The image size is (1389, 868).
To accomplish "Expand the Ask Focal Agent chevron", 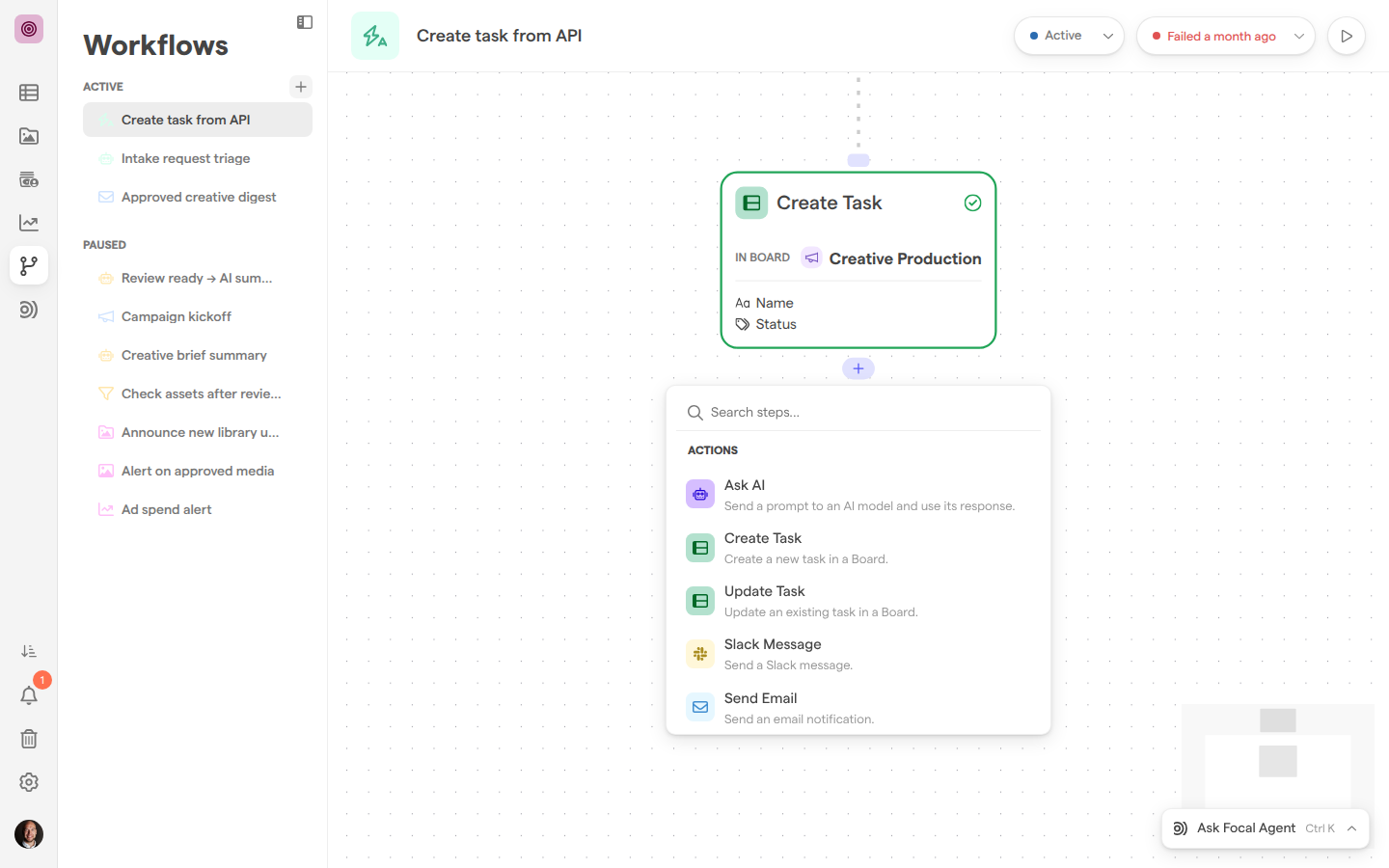I will pyautogui.click(x=1352, y=828).
